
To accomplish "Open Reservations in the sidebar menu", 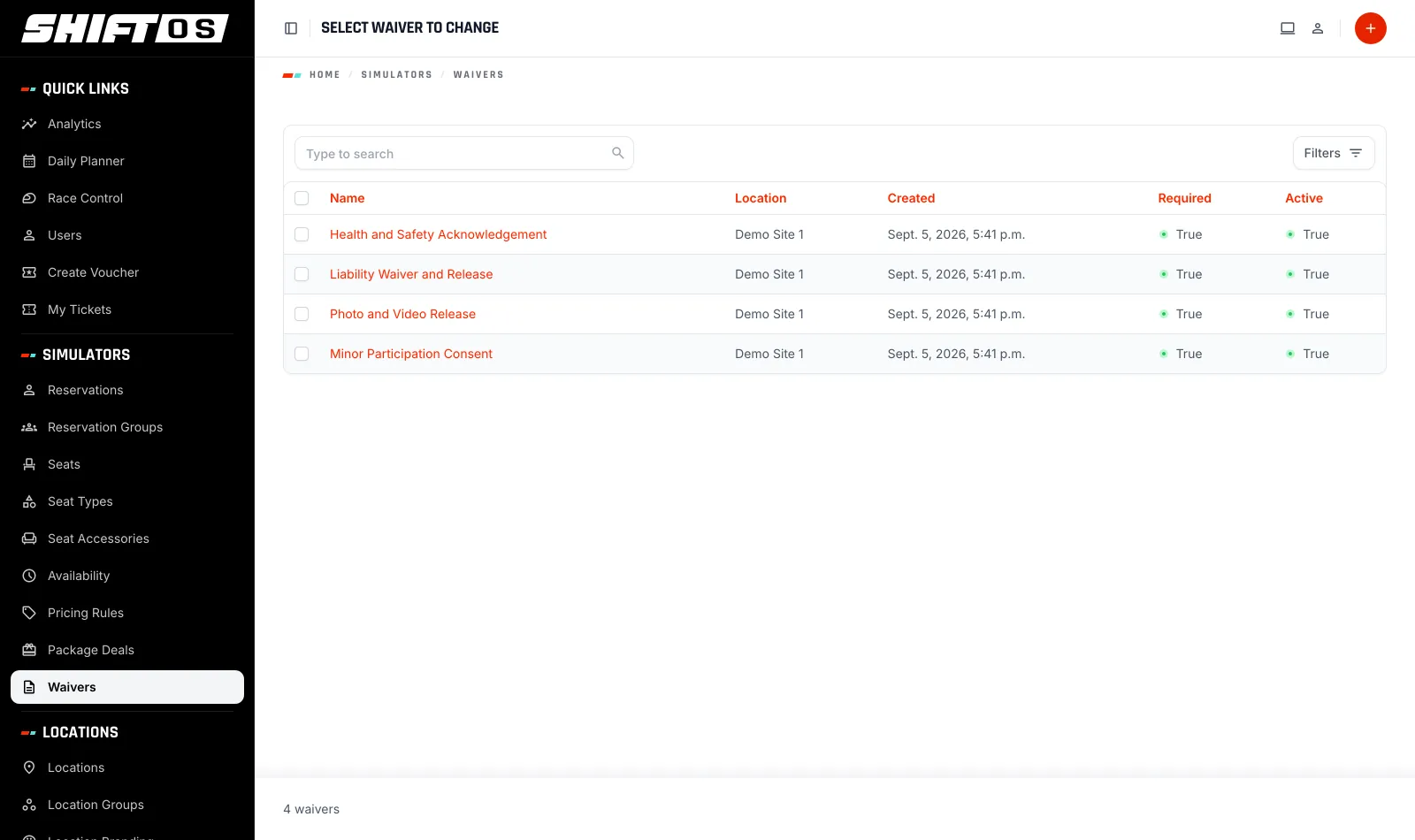I will coord(127,390).
